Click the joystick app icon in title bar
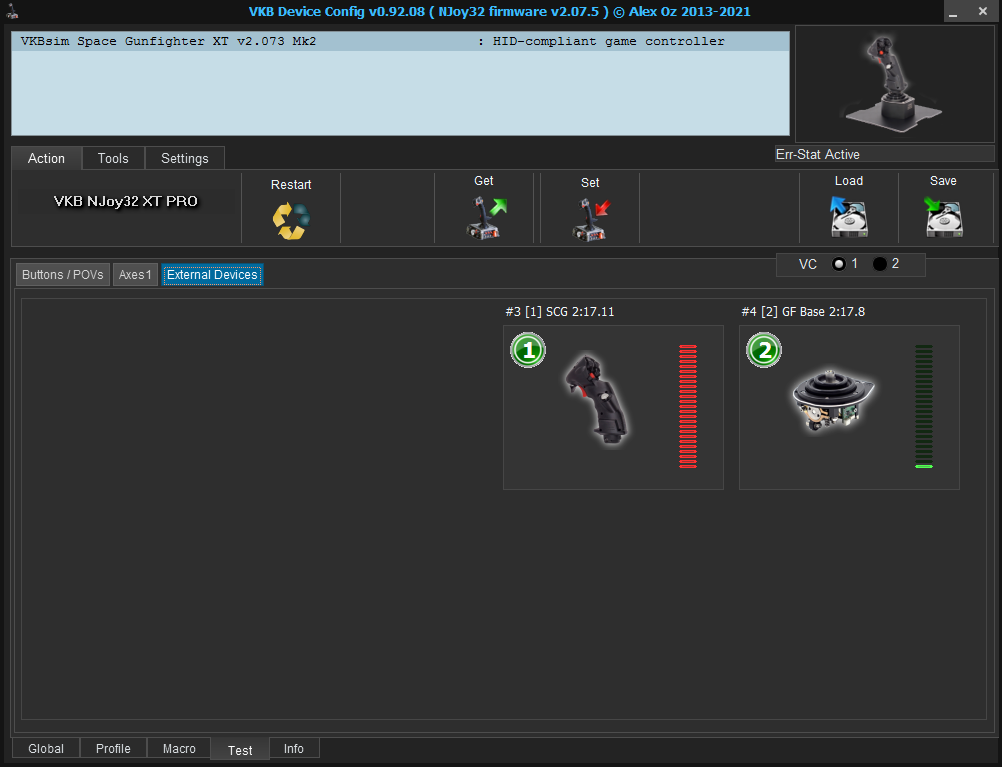 11,11
